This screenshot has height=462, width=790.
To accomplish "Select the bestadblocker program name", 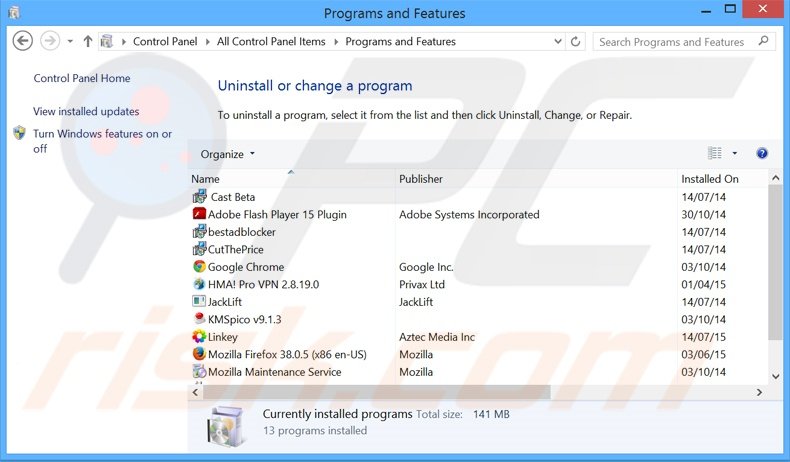I will click(242, 232).
